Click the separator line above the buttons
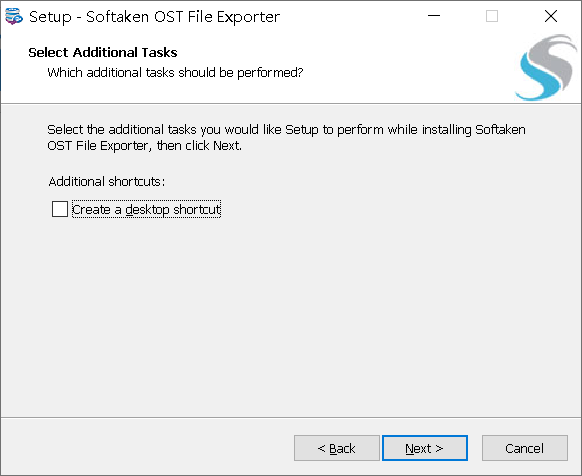 tap(291, 417)
